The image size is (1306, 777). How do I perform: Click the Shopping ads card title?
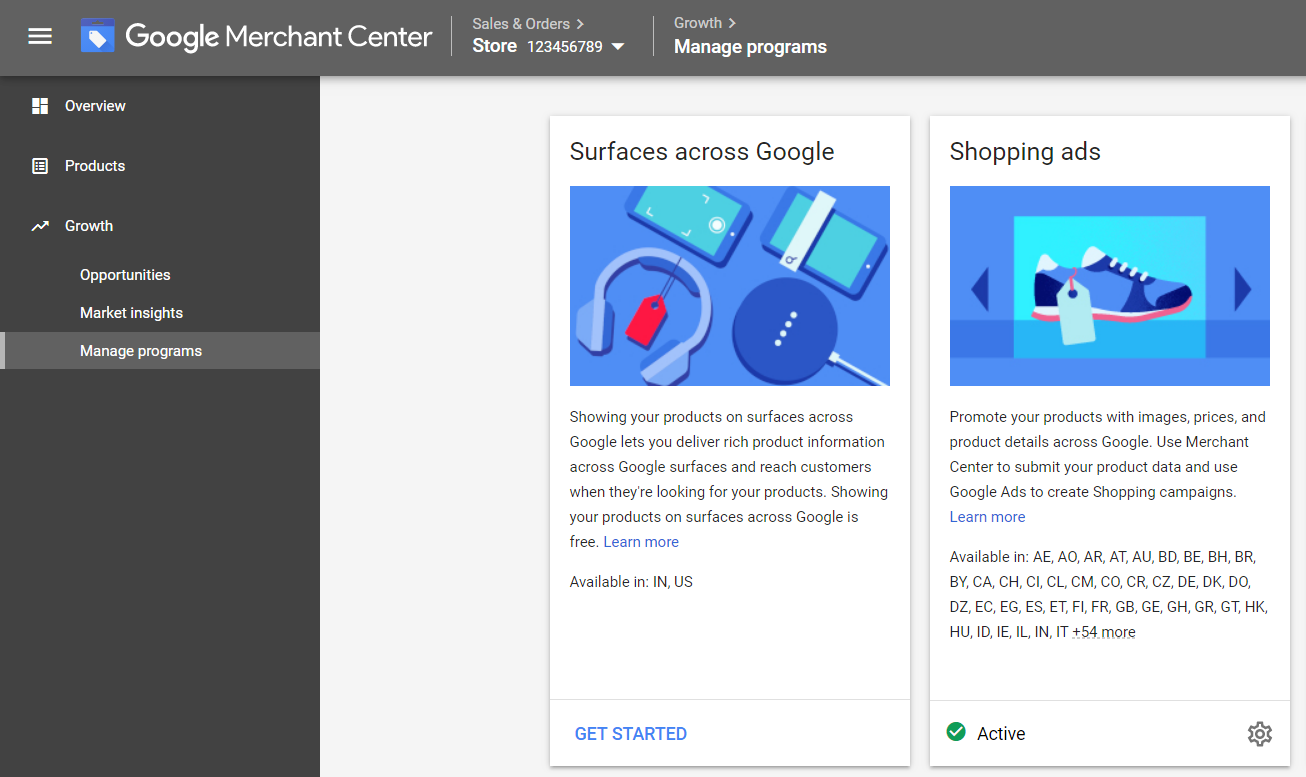(x=1025, y=152)
